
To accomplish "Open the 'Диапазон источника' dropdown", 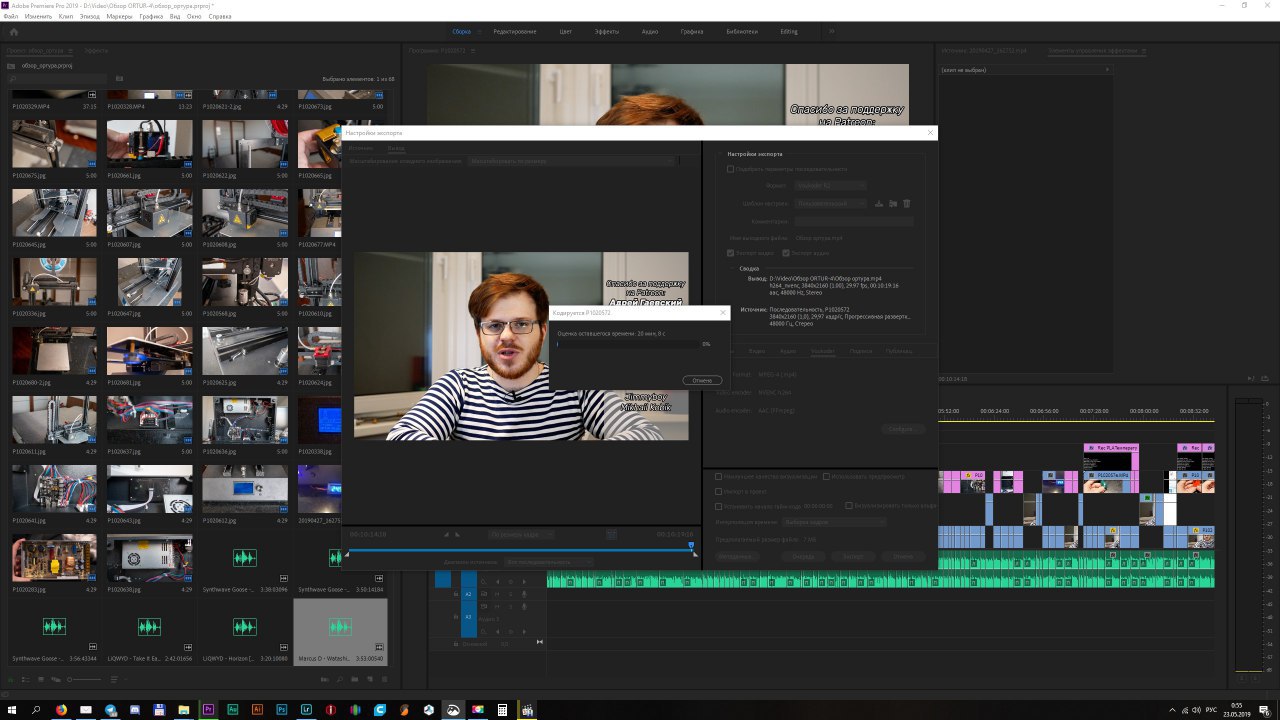I will pyautogui.click(x=548, y=562).
